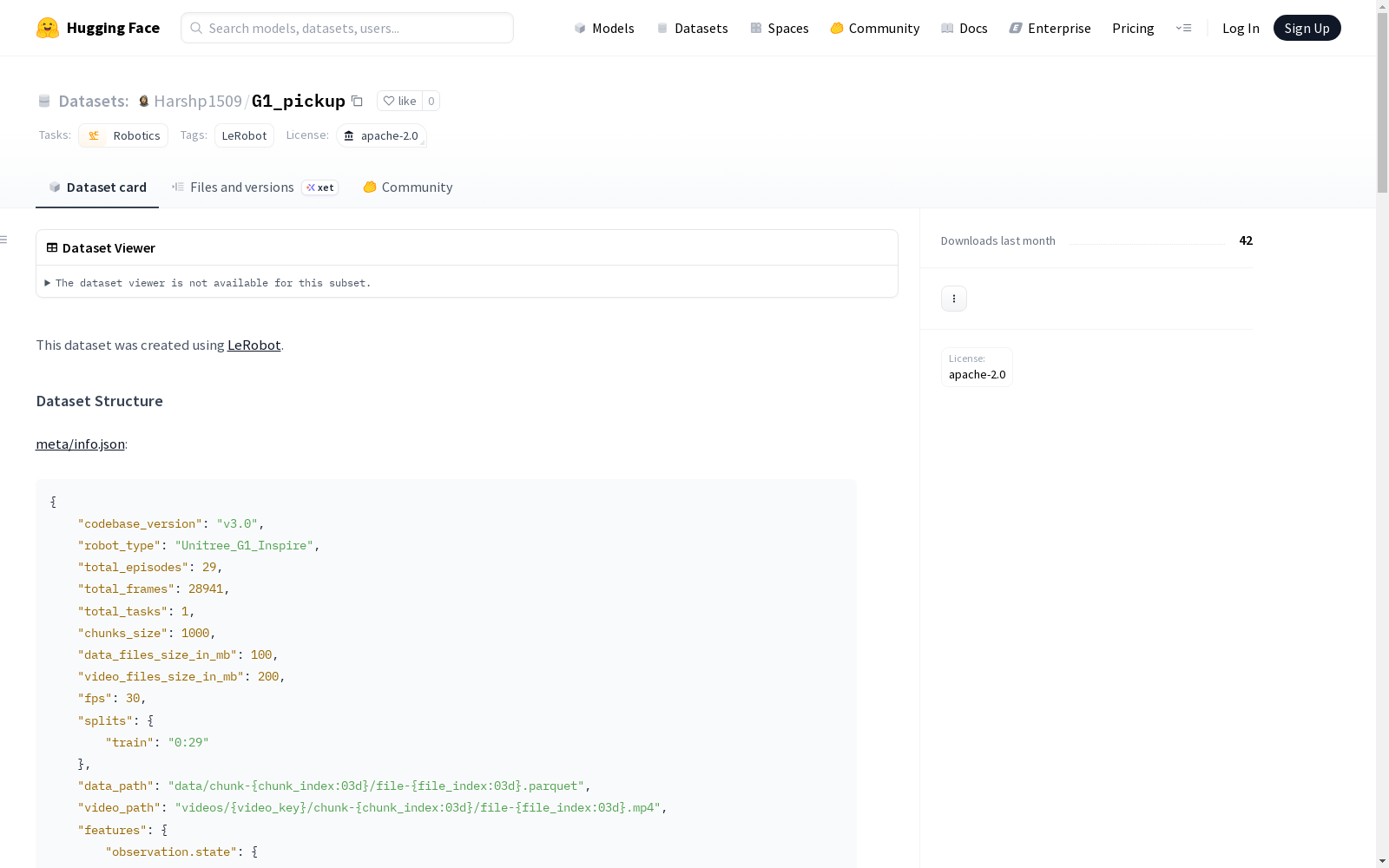
Task: Click the Harshp1509 avatar image
Action: (144, 101)
